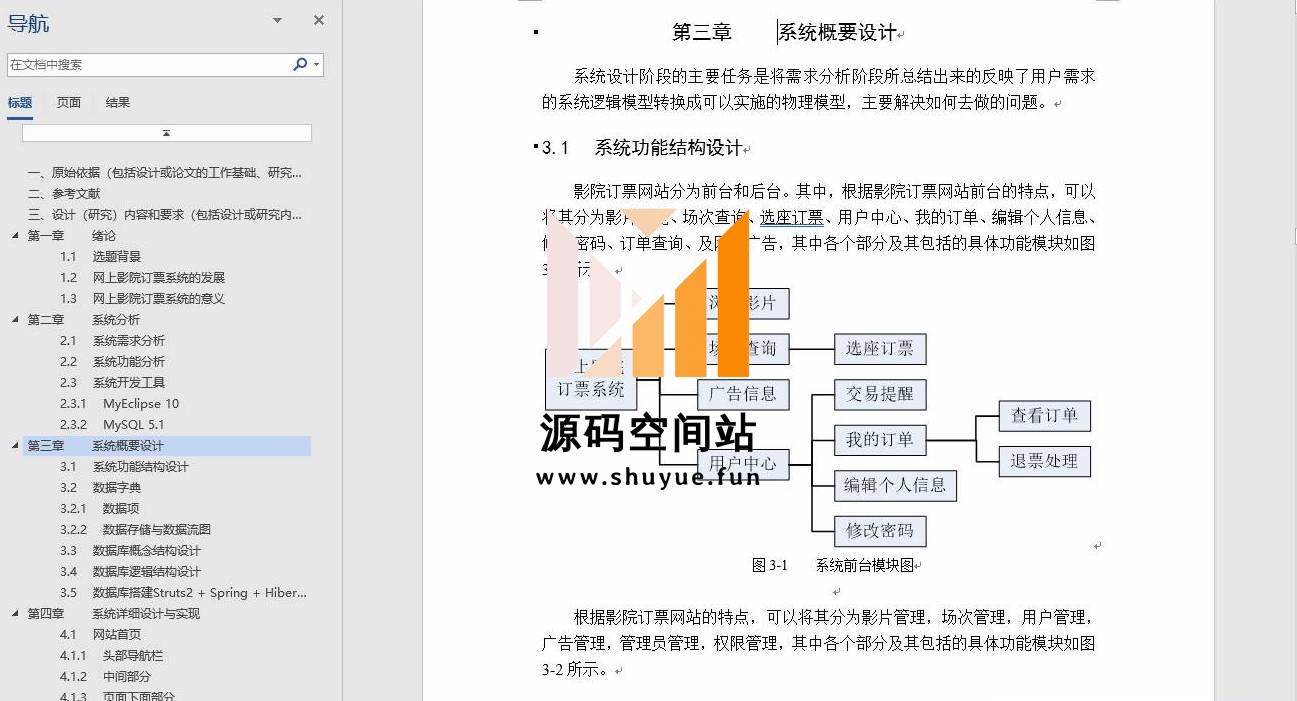Go to heading 3.3 数据库概念结构设计
The width and height of the screenshot is (1297, 701).
tap(130, 551)
